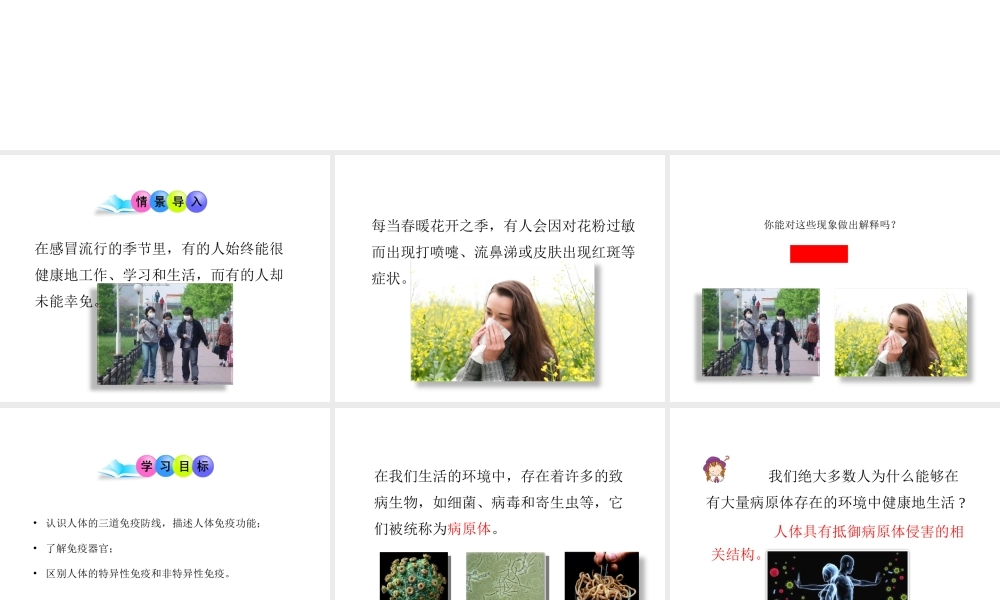Select bullet 区别人体的特异性免疫和非特异性免疫

tap(138, 573)
